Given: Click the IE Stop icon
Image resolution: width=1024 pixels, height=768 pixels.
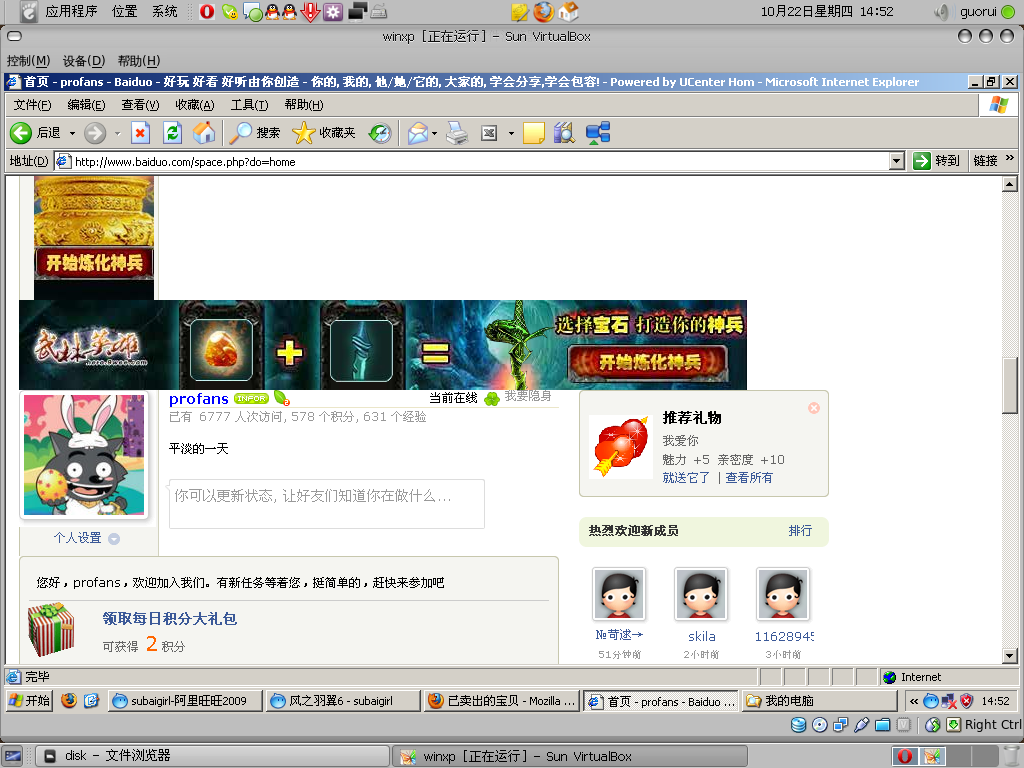Looking at the screenshot, I should click(140, 133).
